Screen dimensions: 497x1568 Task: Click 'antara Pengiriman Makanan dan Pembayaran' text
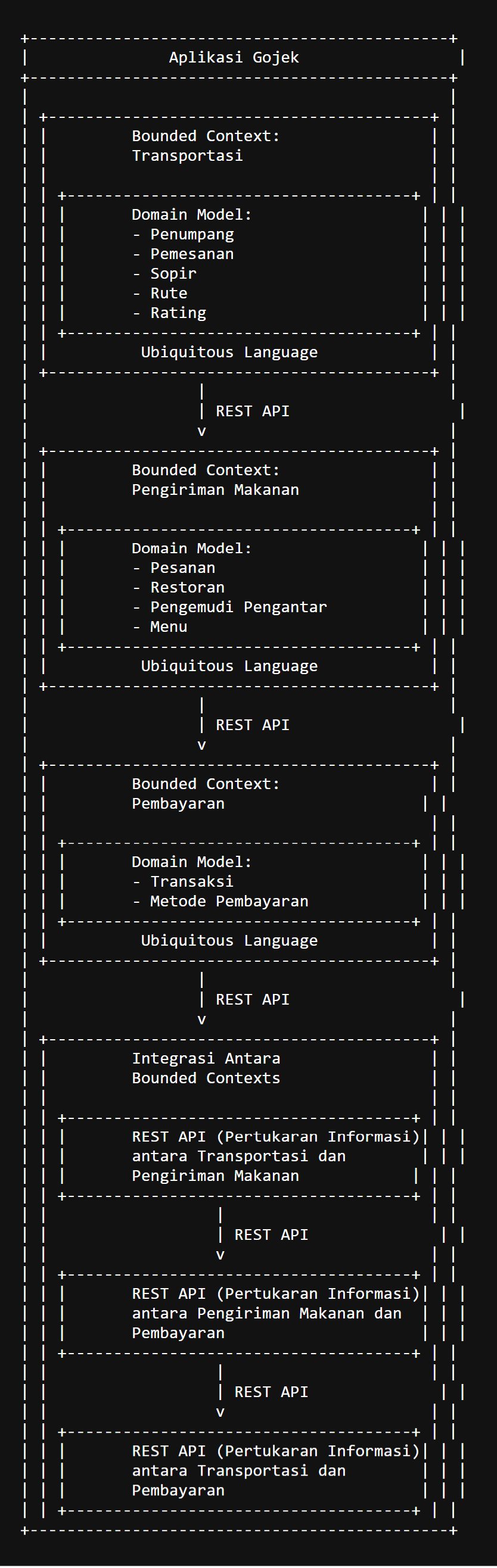267,1323
